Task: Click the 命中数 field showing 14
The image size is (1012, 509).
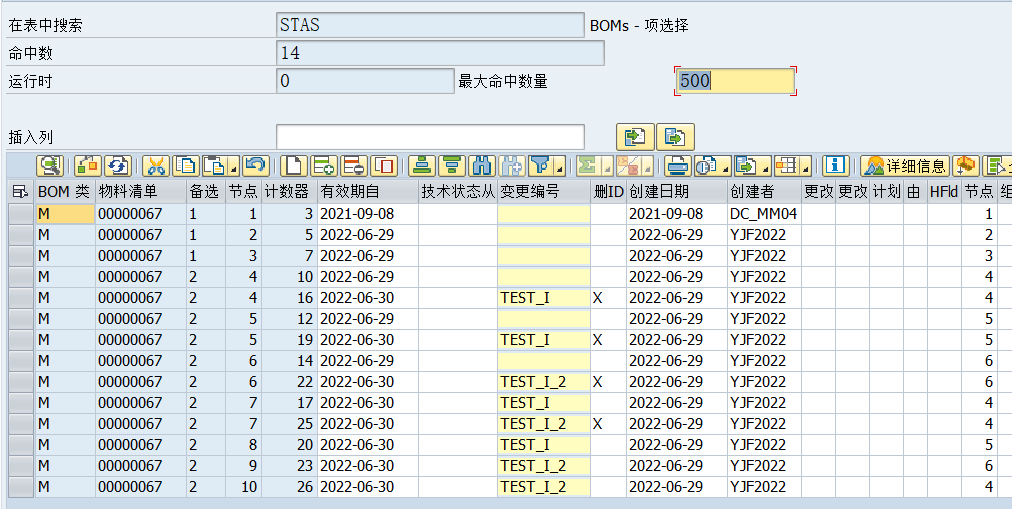Action: (440, 53)
